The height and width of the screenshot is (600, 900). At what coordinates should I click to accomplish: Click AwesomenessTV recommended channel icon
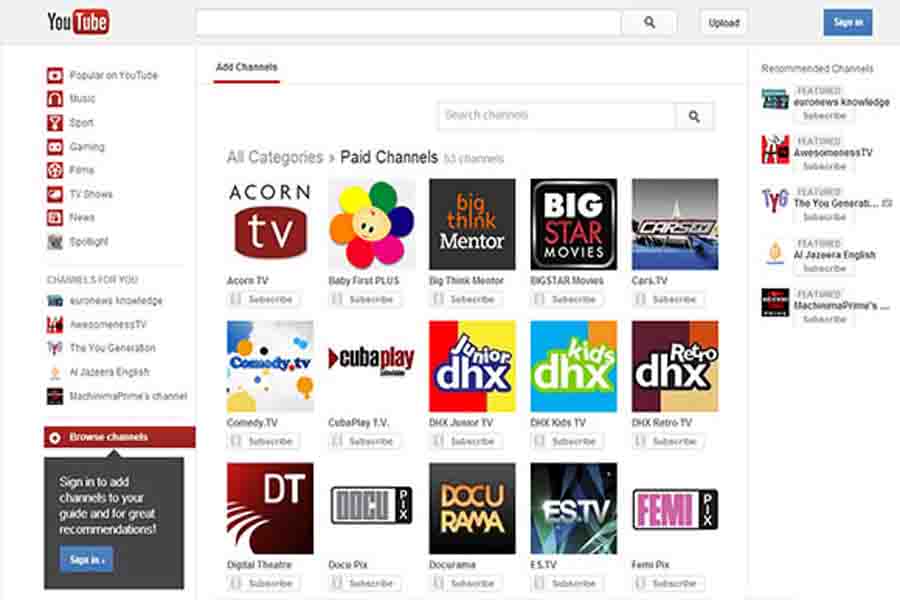[x=775, y=149]
